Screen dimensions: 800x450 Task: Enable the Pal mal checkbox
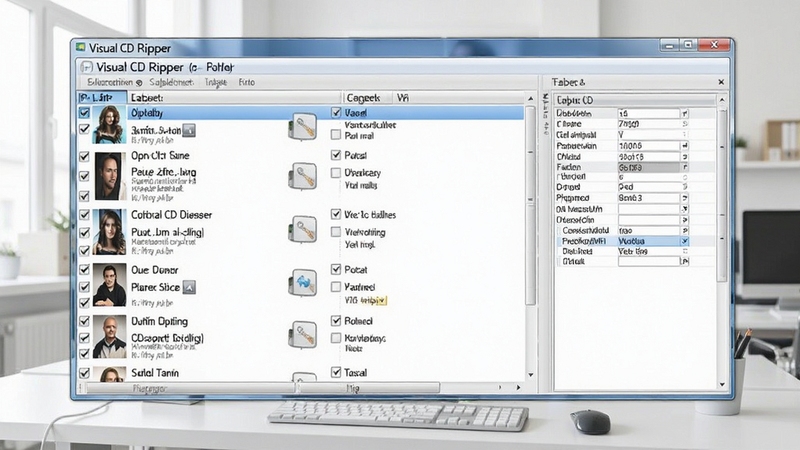pyautogui.click(x=336, y=135)
